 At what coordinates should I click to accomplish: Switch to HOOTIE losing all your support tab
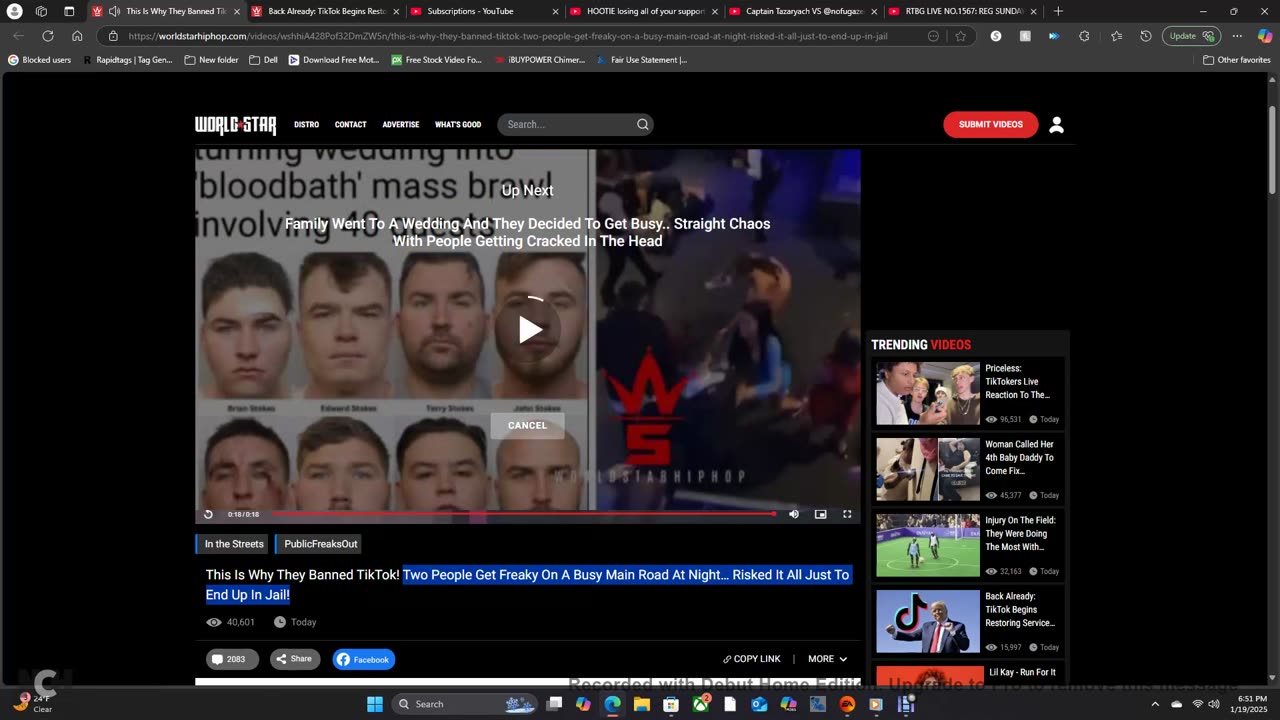coord(644,11)
